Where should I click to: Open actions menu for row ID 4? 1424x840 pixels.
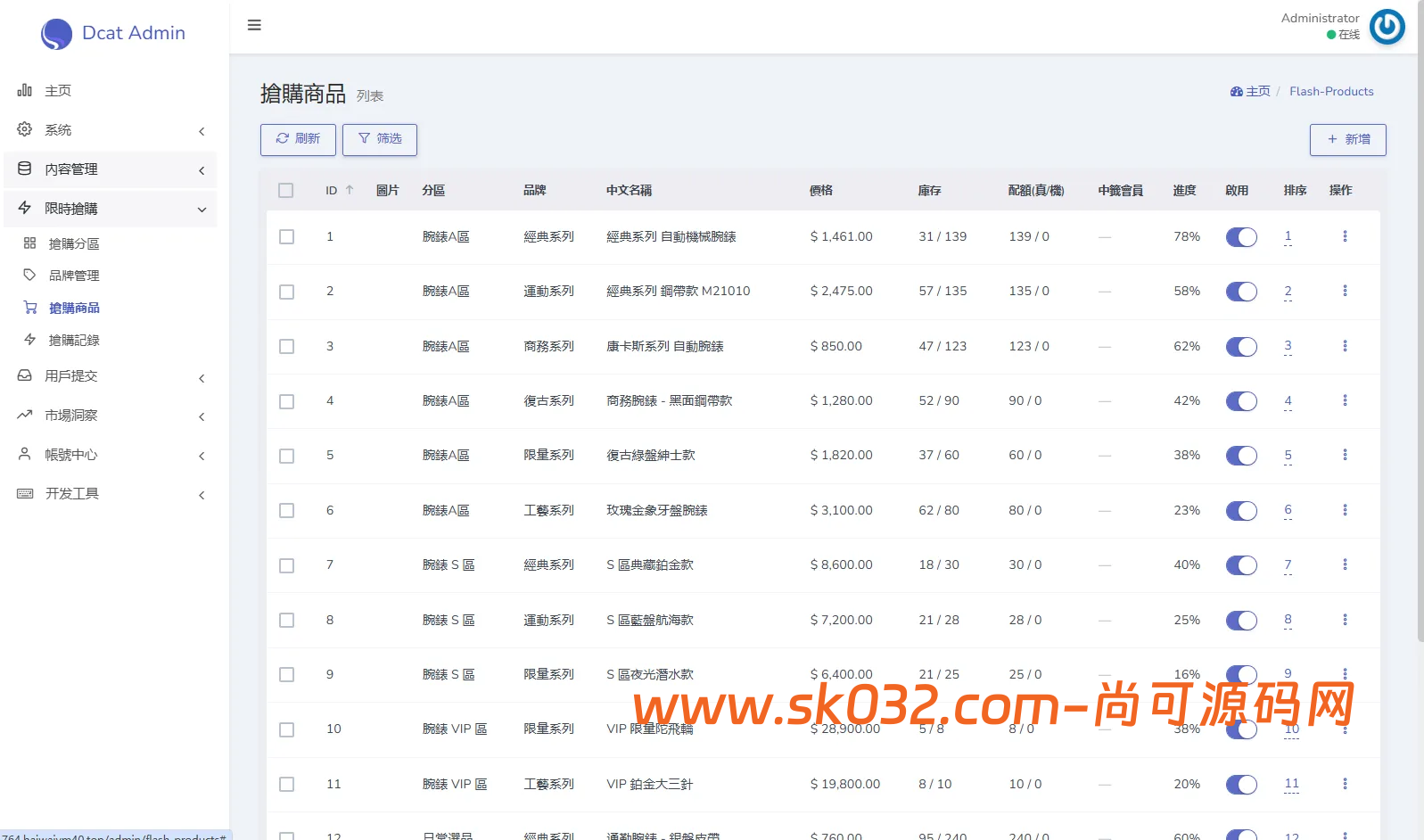coord(1345,400)
